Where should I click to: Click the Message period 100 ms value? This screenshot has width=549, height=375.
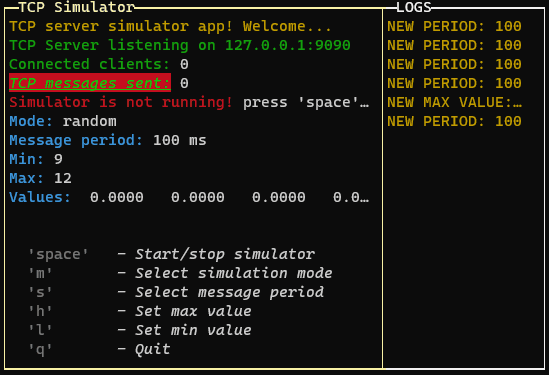click(180, 140)
